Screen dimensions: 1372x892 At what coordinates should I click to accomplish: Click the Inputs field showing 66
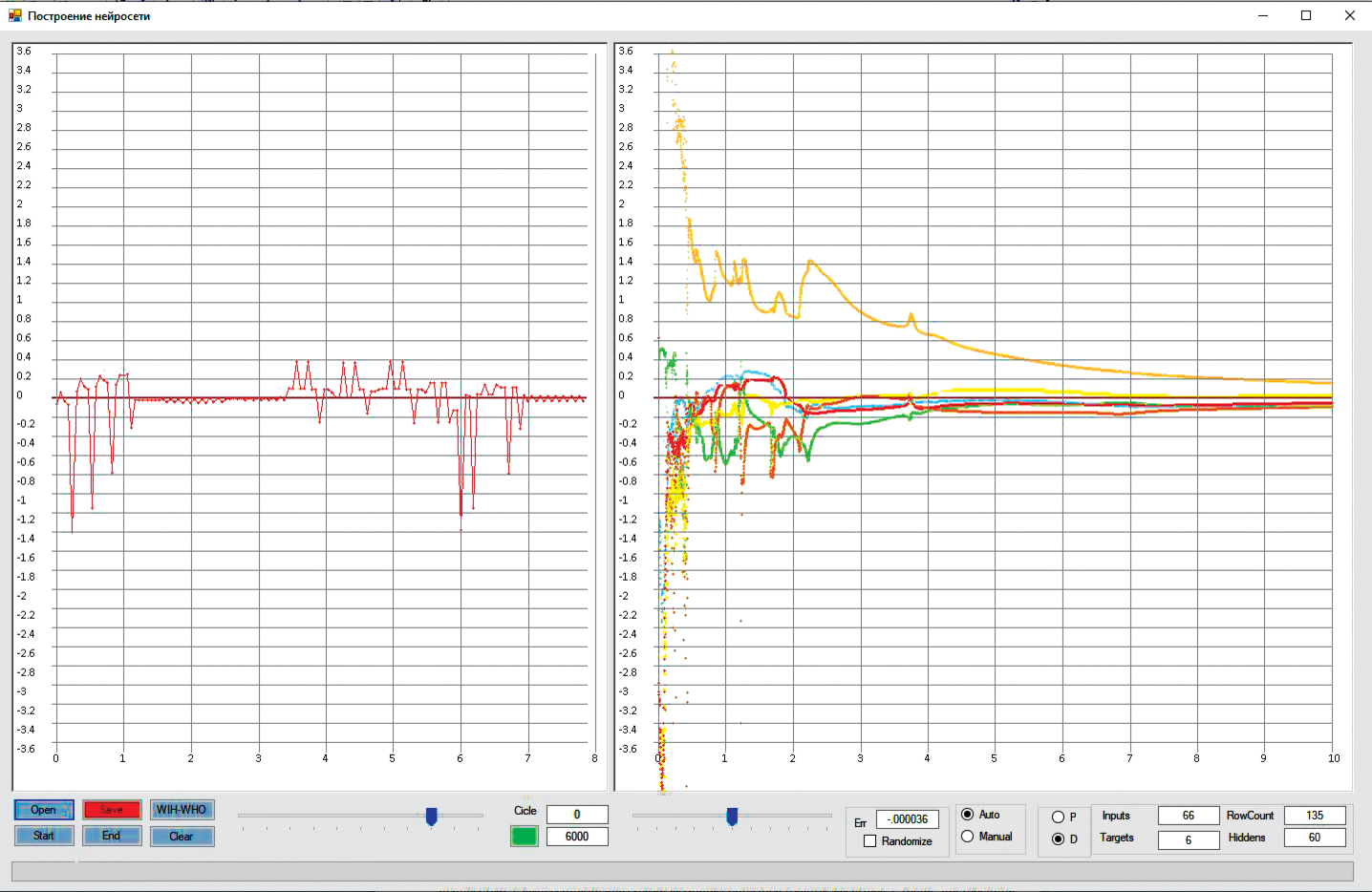coord(1189,816)
